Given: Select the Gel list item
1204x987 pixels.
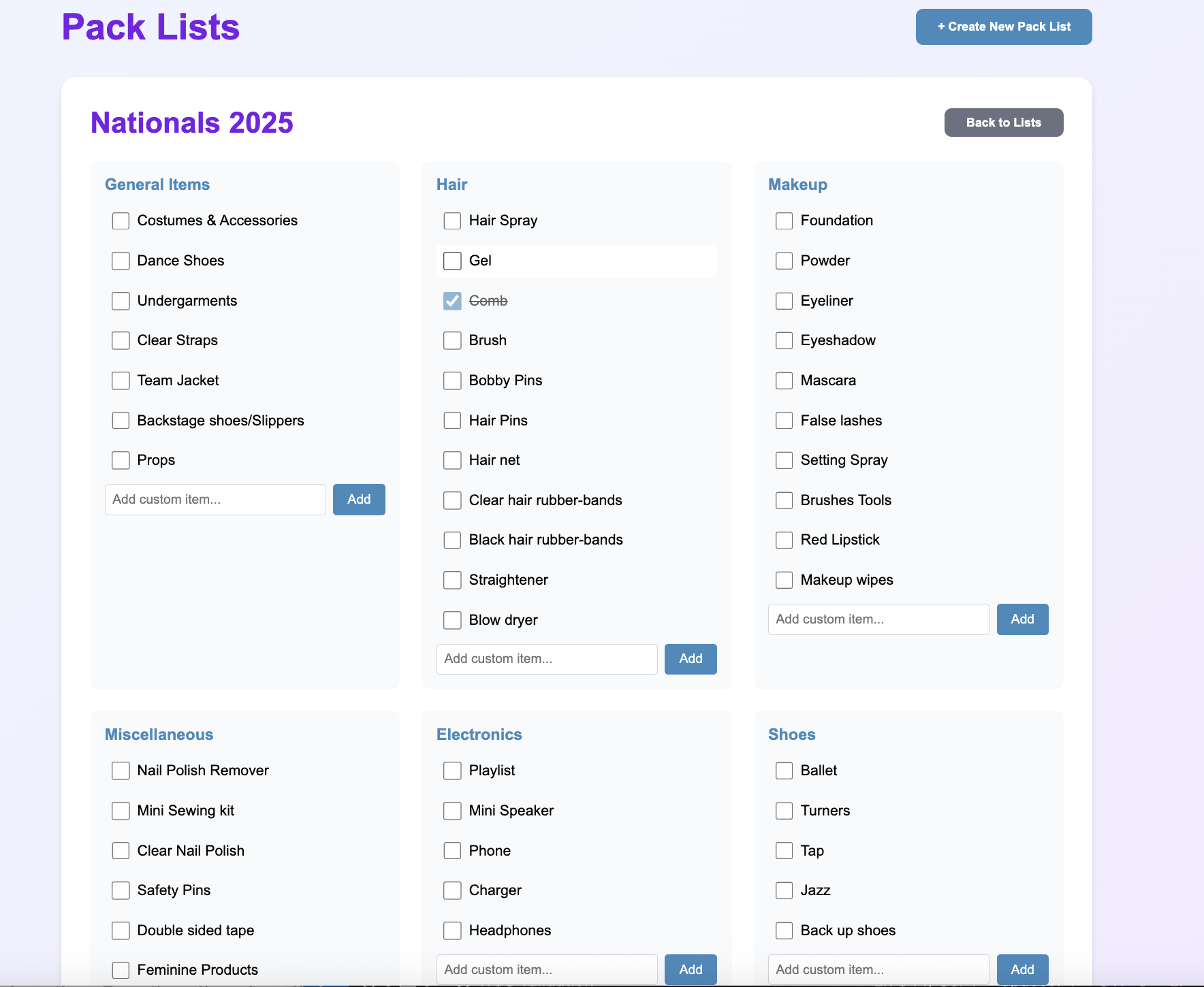Looking at the screenshot, I should 576,261.
